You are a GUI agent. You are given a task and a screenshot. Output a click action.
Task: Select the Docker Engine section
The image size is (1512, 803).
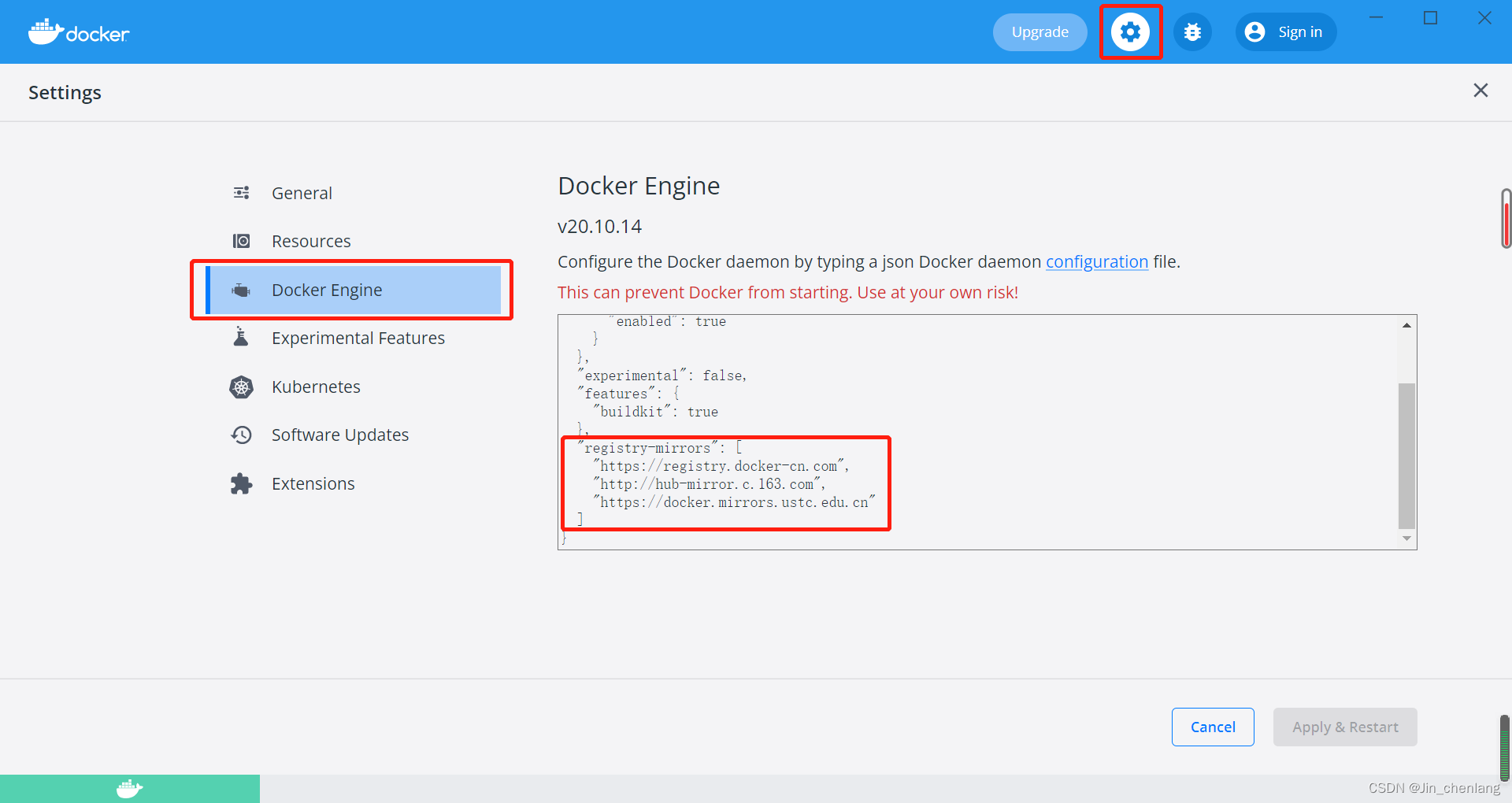pyautogui.click(x=353, y=290)
